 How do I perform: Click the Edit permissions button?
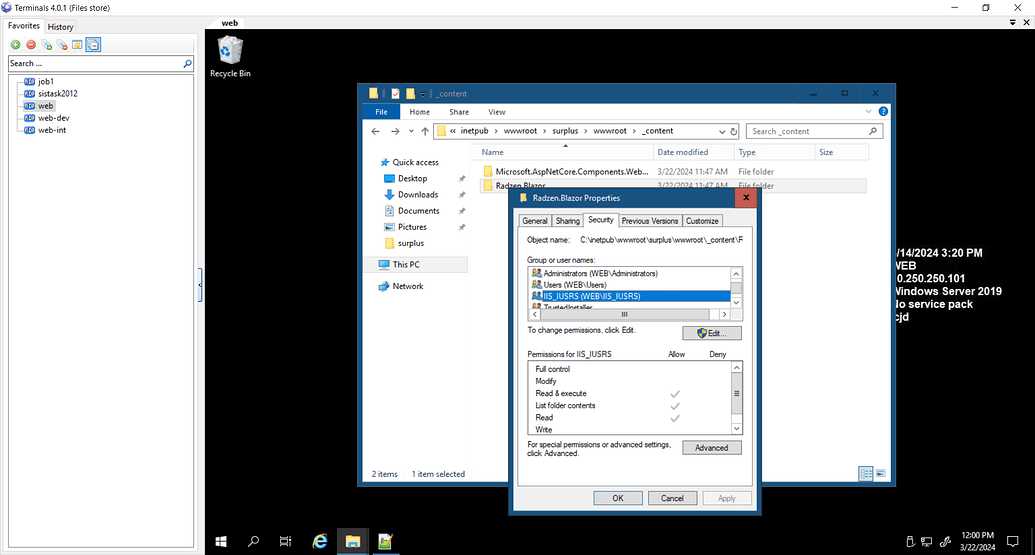[712, 333]
